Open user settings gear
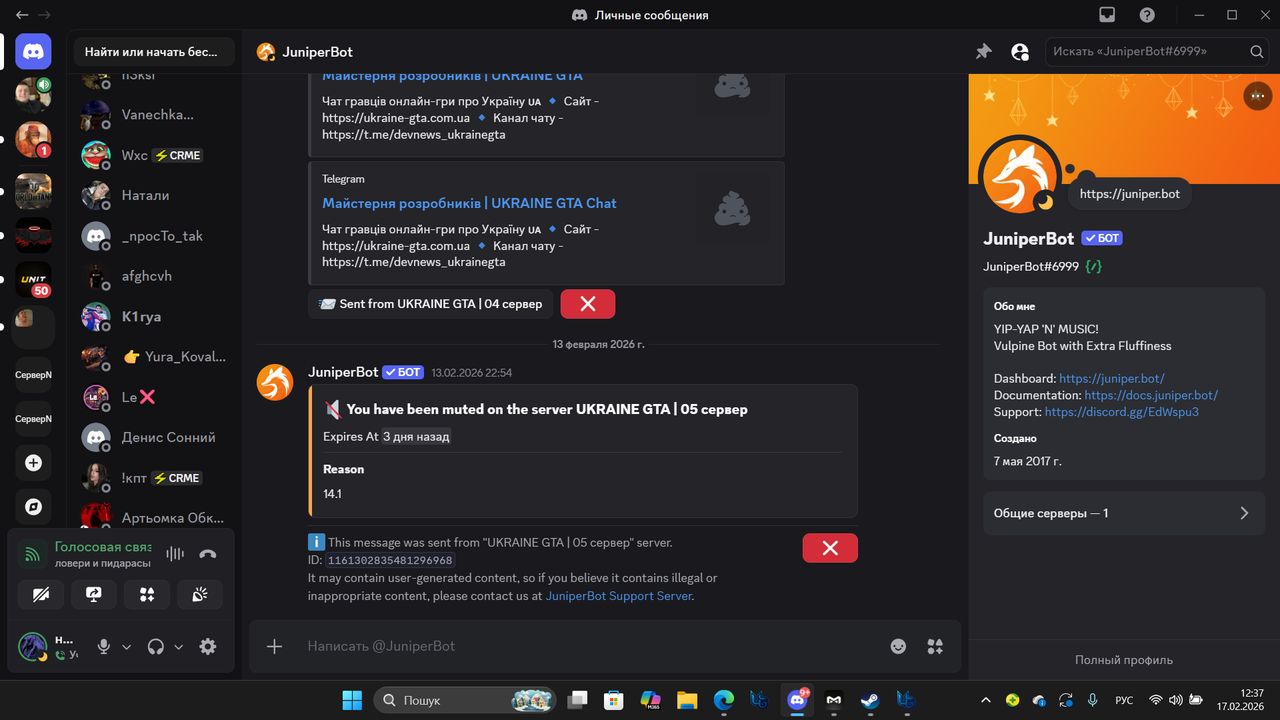Screen dimensions: 1280x720 (208, 647)
